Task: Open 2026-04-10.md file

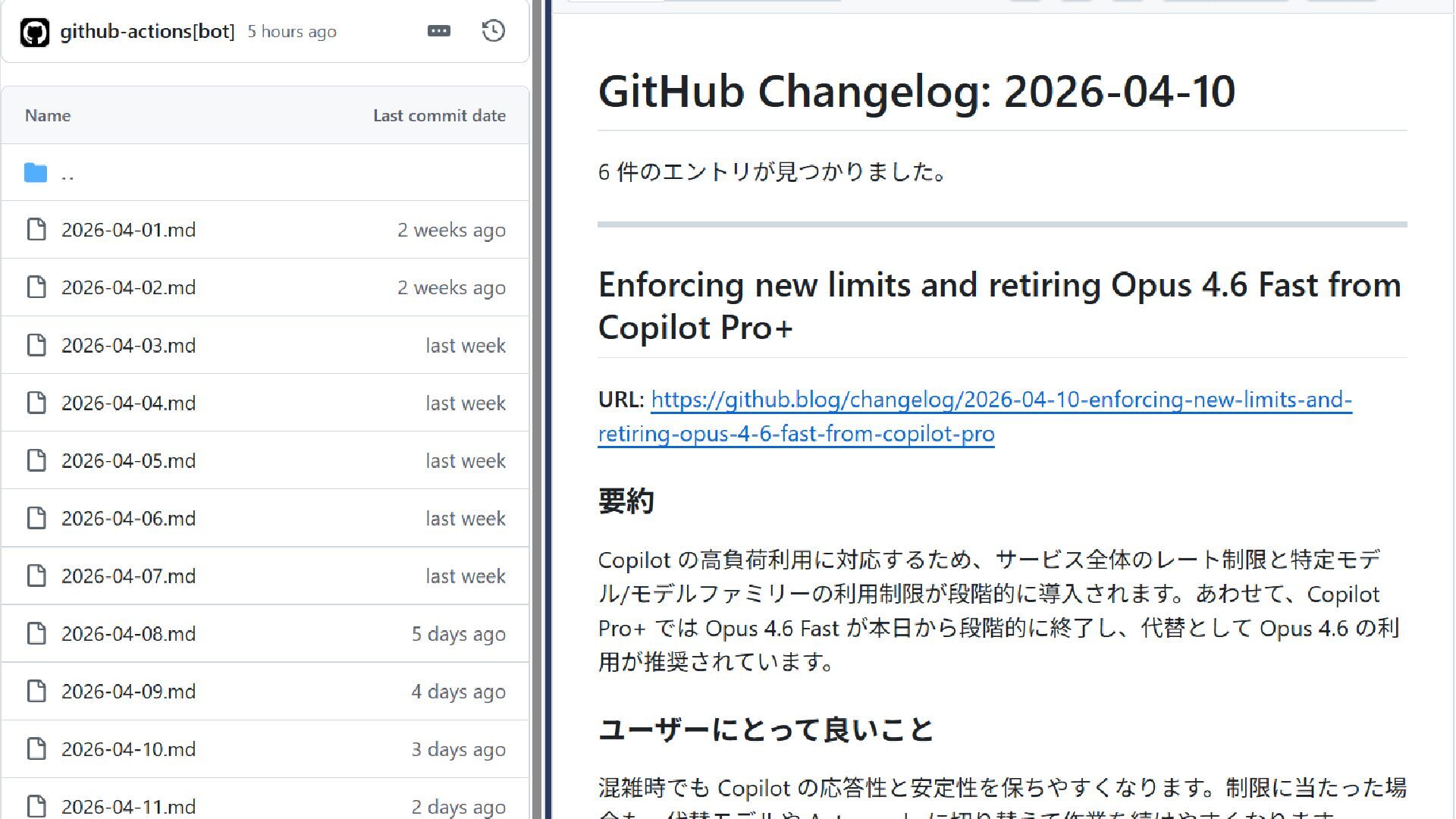Action: [128, 748]
